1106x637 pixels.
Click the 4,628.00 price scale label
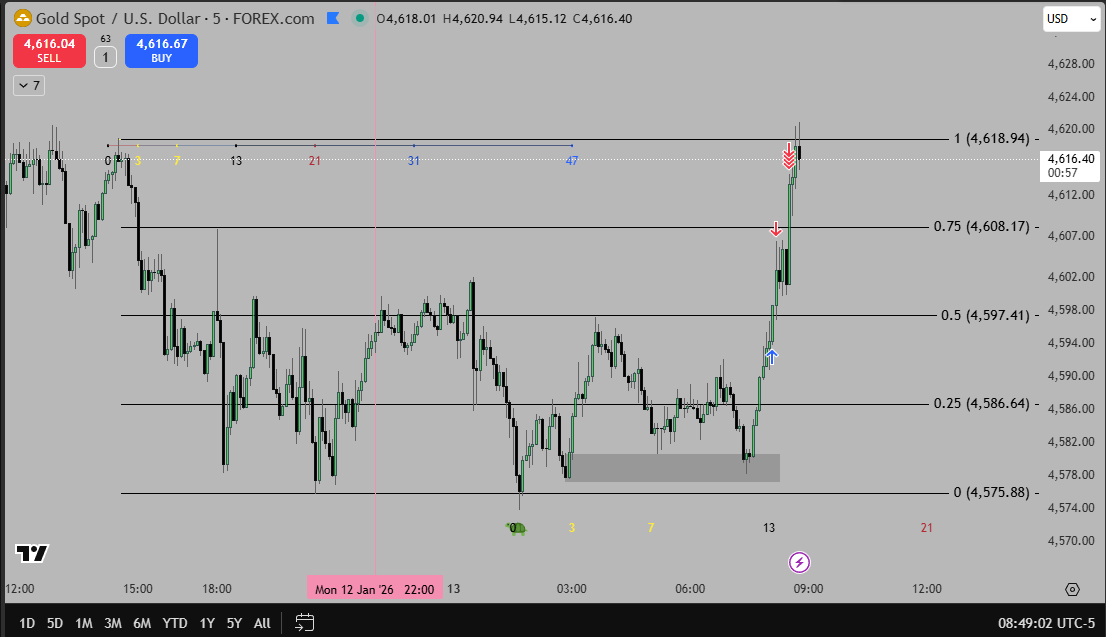click(1071, 63)
